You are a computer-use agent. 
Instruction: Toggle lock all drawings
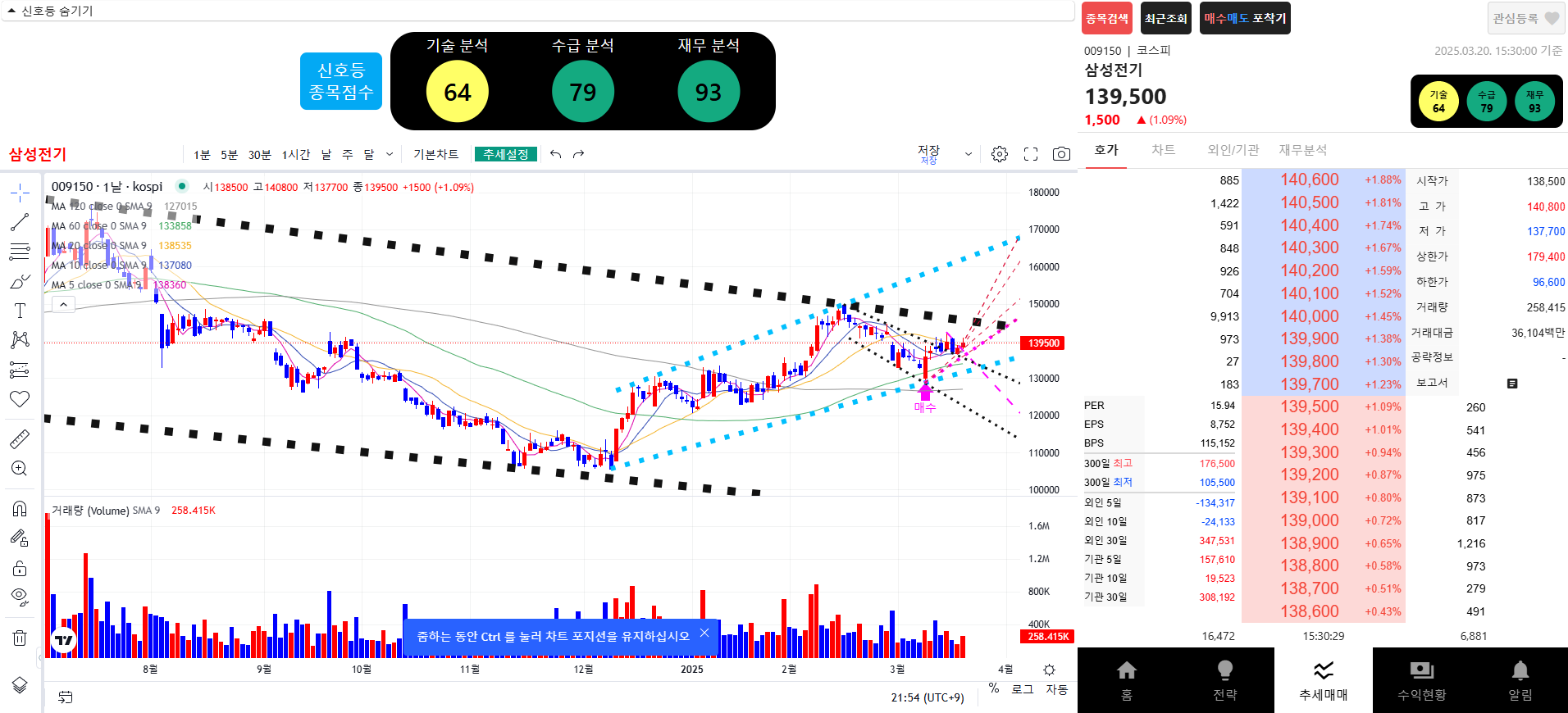[x=20, y=568]
